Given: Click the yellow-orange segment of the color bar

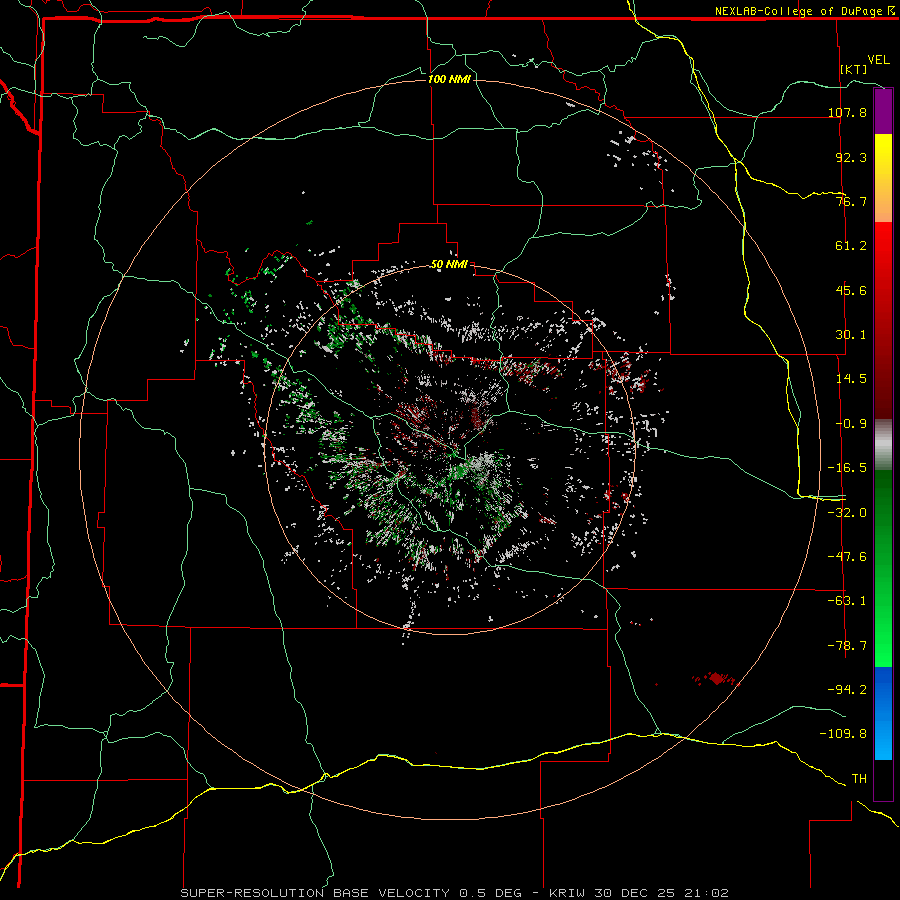Looking at the screenshot, I should [x=883, y=178].
